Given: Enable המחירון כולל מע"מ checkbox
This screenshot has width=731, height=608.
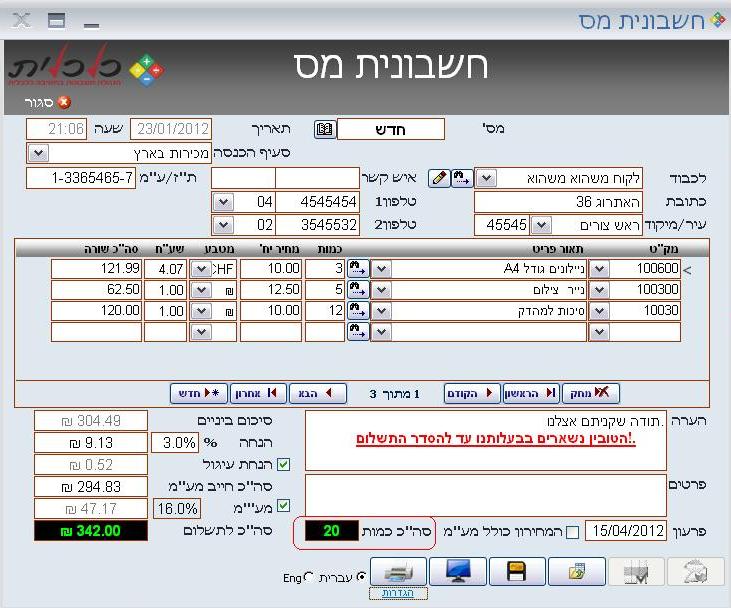Looking at the screenshot, I should [x=573, y=532].
